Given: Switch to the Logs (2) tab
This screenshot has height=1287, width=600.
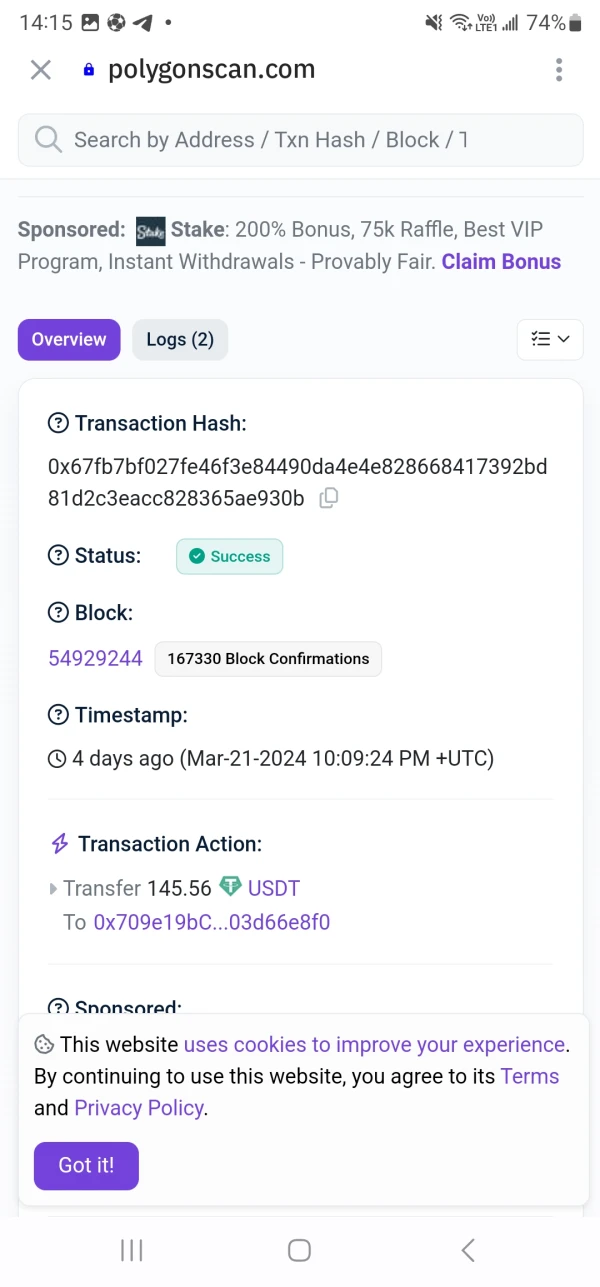Looking at the screenshot, I should coord(180,340).
